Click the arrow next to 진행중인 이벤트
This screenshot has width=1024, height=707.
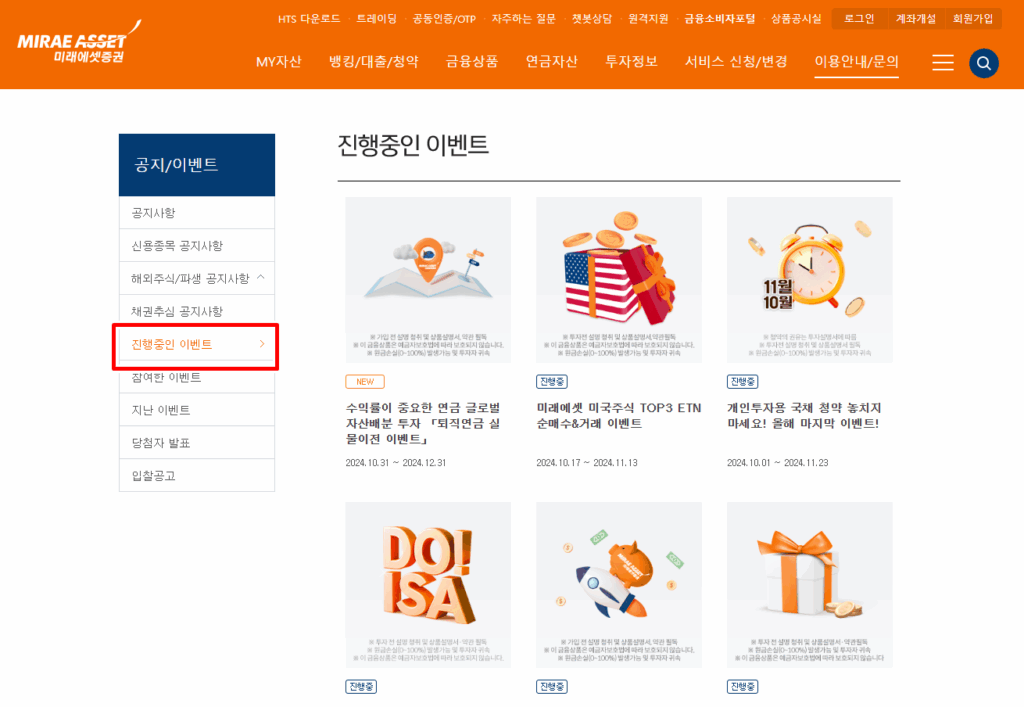tap(262, 344)
